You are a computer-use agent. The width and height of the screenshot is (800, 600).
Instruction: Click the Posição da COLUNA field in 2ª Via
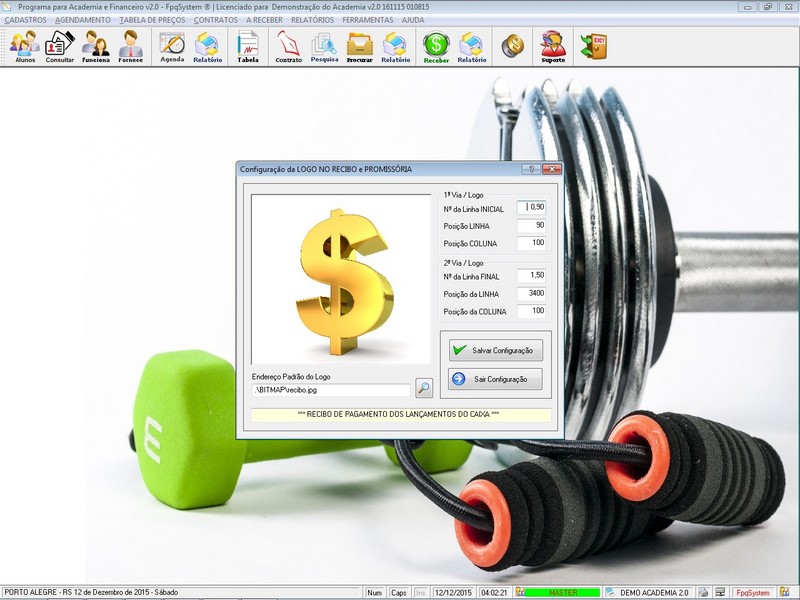pos(531,311)
